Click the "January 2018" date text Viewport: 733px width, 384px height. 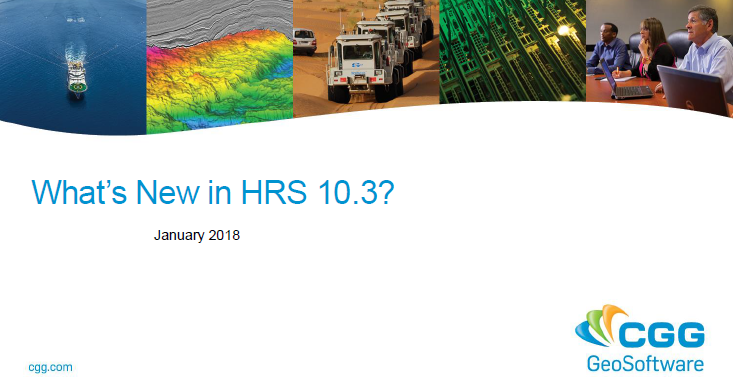(x=197, y=235)
